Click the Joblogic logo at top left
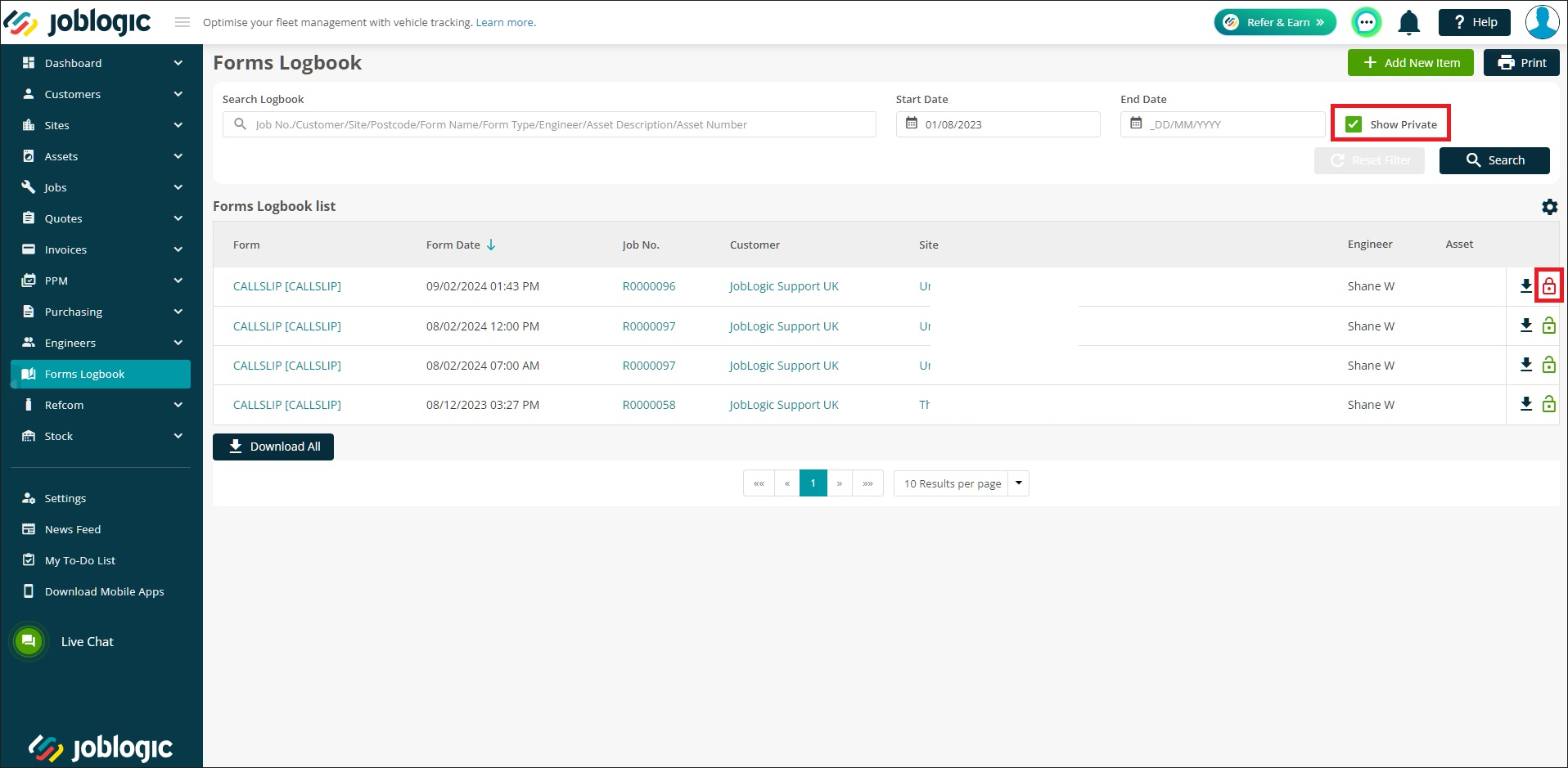Viewport: 1568px width, 768px height. pyautogui.click(x=79, y=22)
